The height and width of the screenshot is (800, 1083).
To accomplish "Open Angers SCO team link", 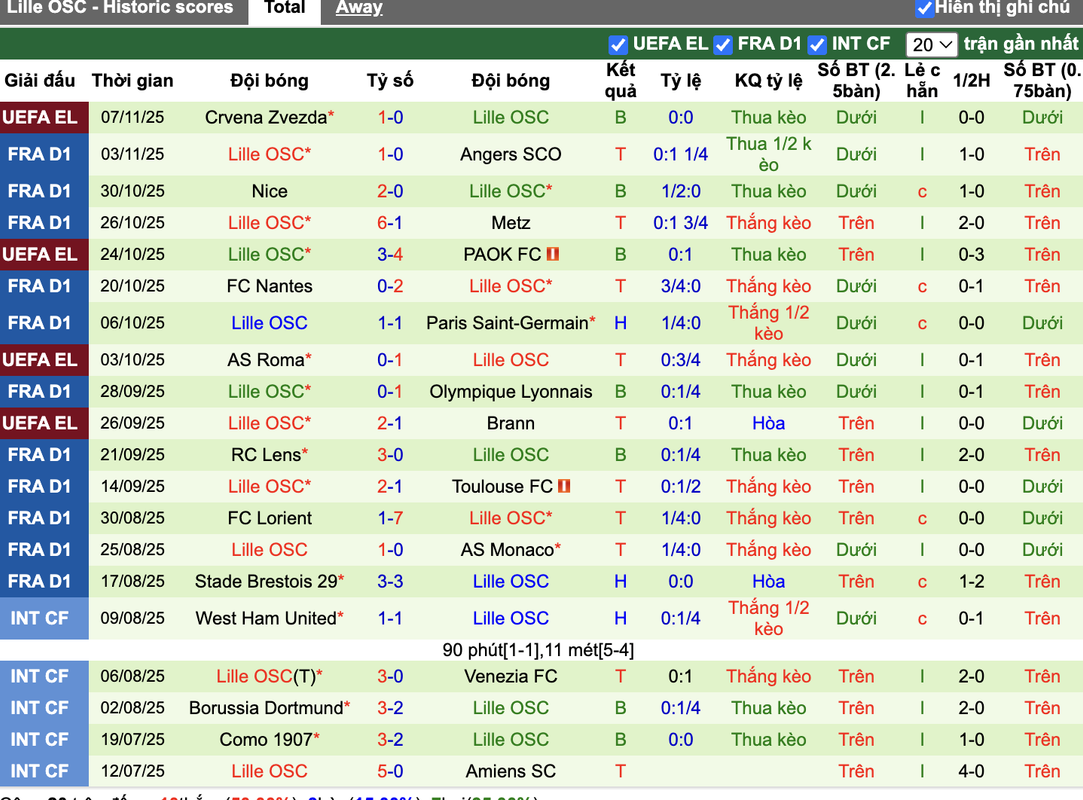I will [510, 154].
